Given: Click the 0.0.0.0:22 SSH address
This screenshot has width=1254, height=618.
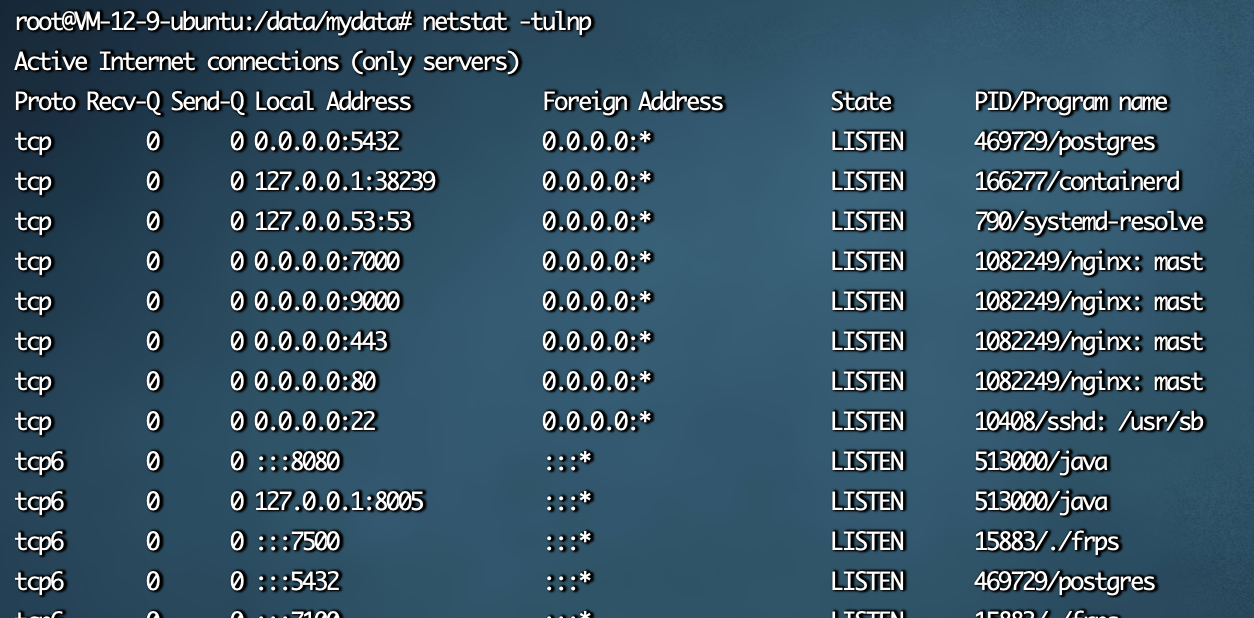Looking at the screenshot, I should coord(314,421).
